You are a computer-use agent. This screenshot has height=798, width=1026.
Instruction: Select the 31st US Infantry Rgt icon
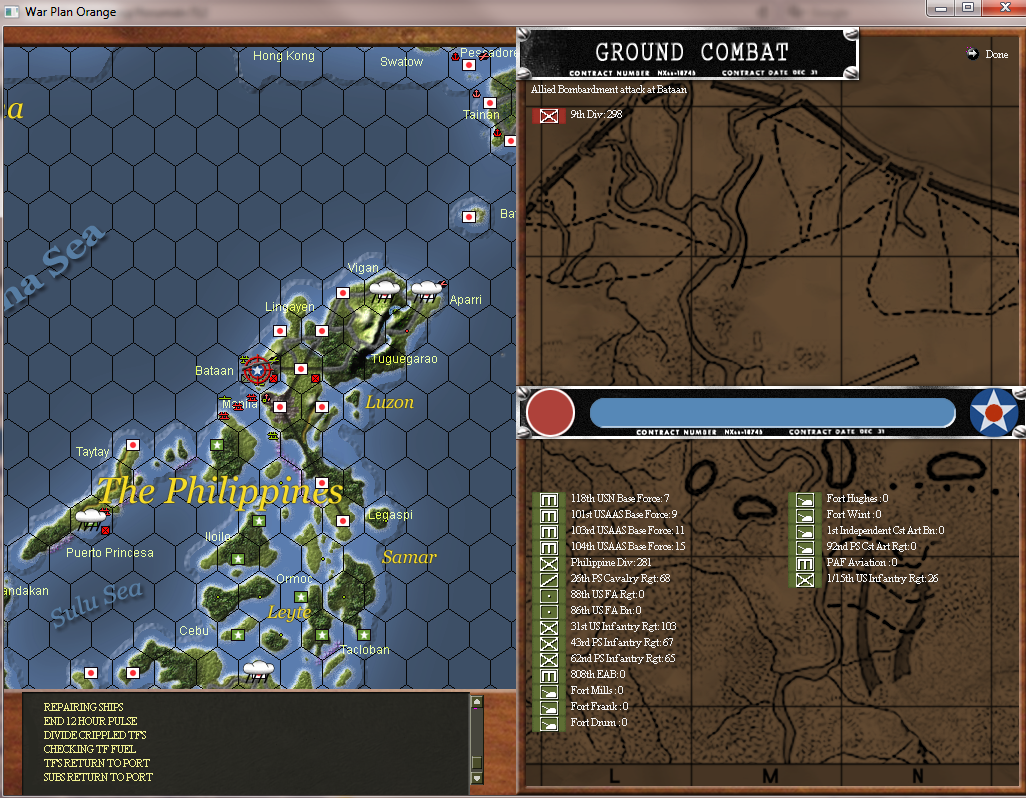[x=548, y=628]
